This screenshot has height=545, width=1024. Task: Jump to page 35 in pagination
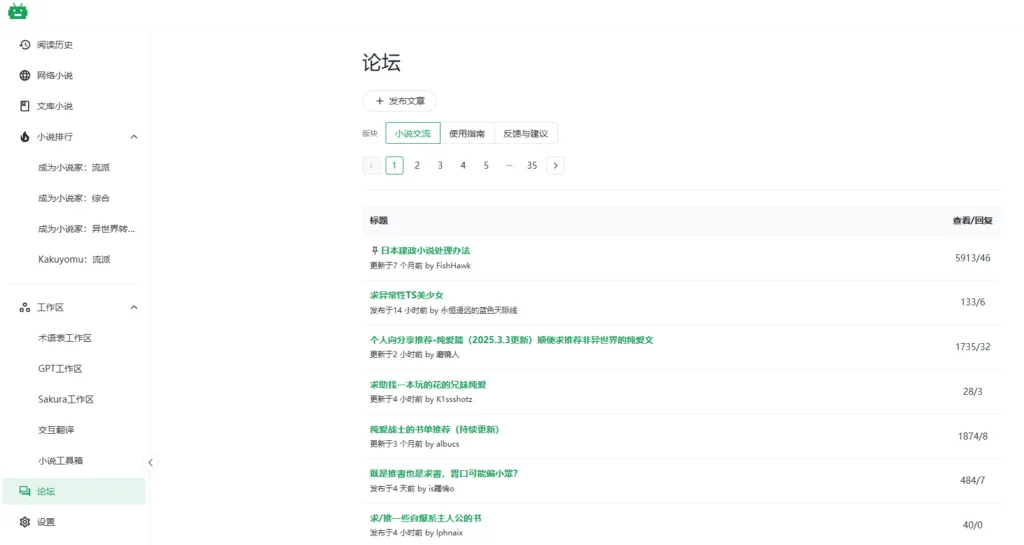[x=532, y=165]
